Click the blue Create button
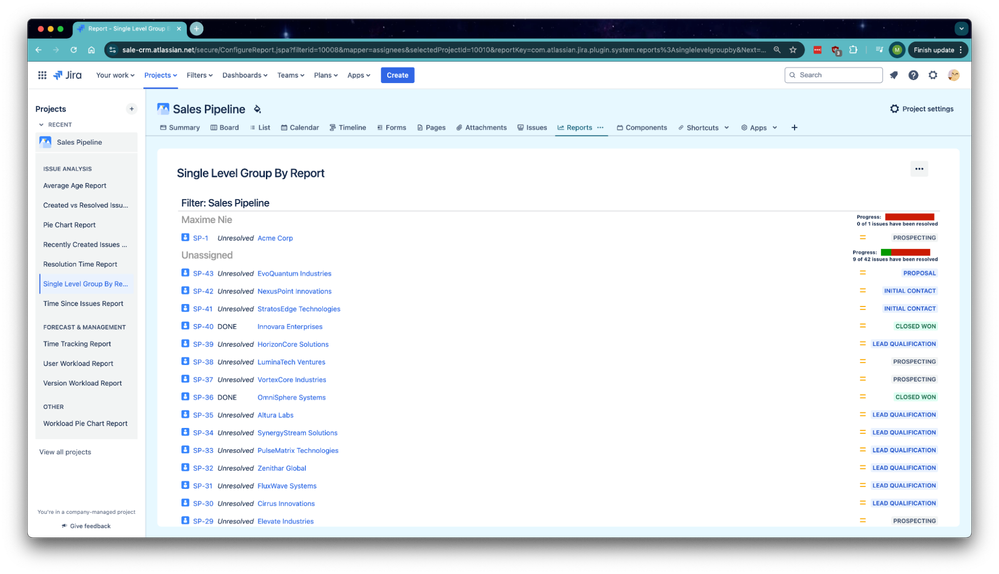 [398, 75]
